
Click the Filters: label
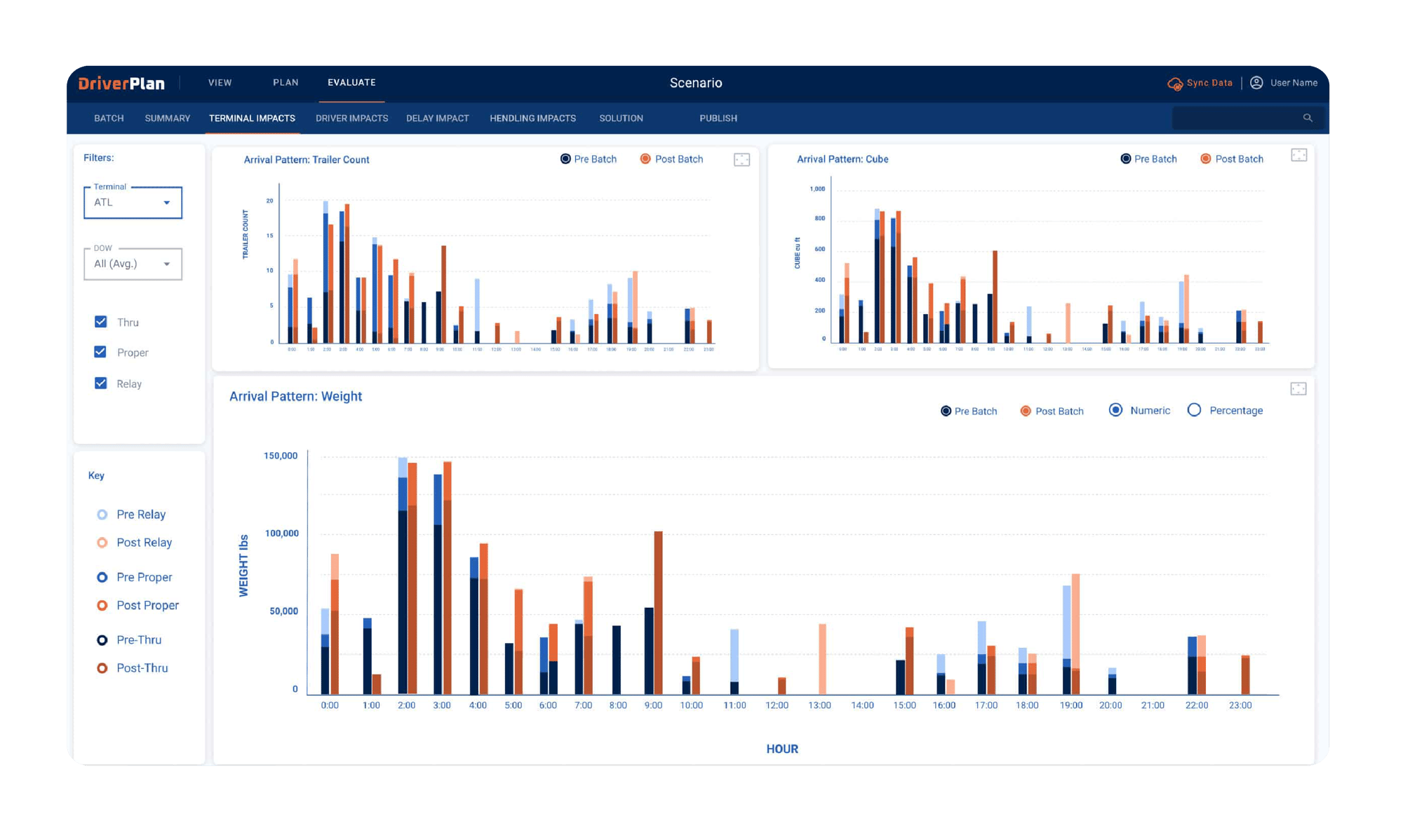[98, 158]
